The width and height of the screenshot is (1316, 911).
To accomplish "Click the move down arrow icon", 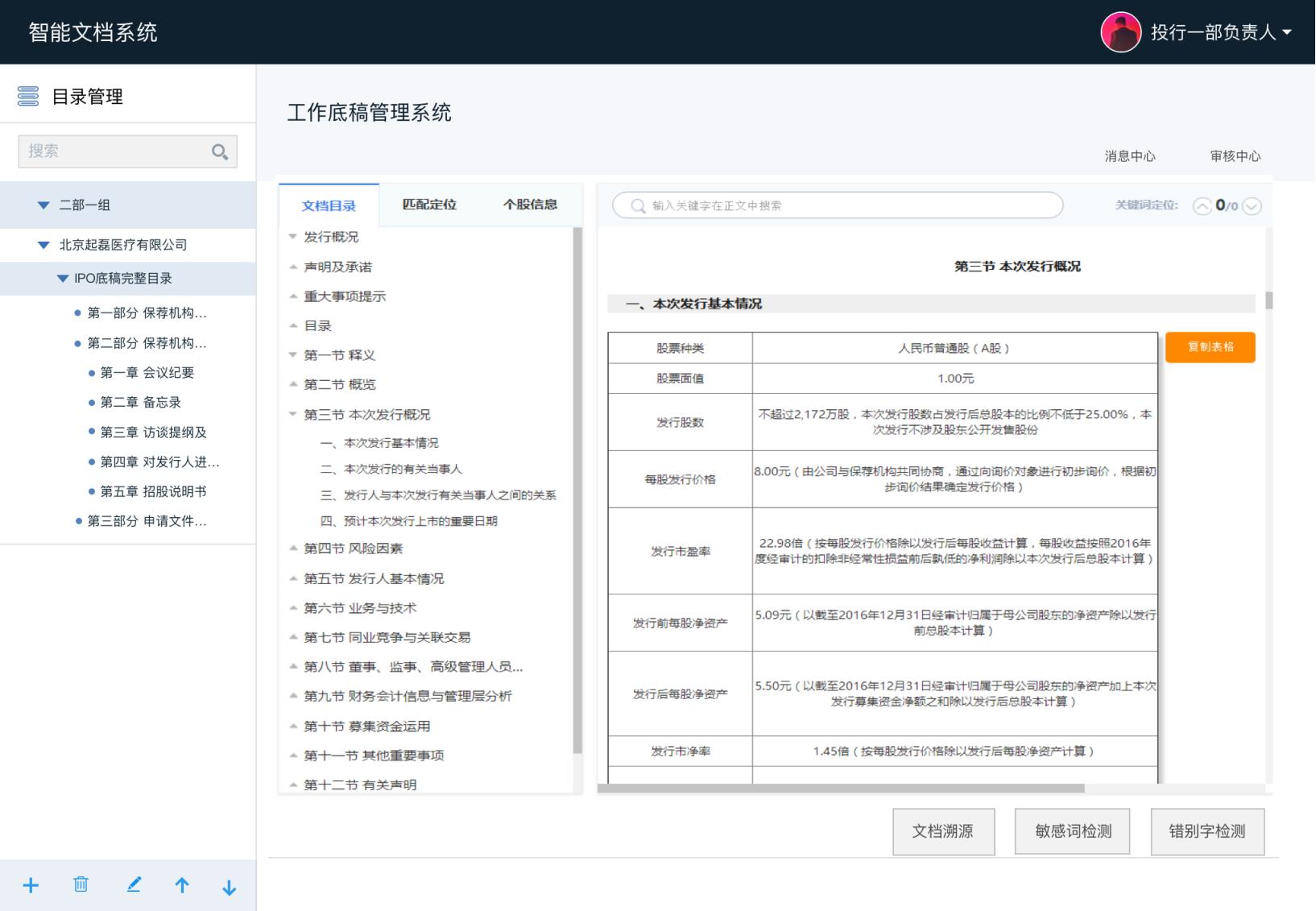I will tap(229, 887).
